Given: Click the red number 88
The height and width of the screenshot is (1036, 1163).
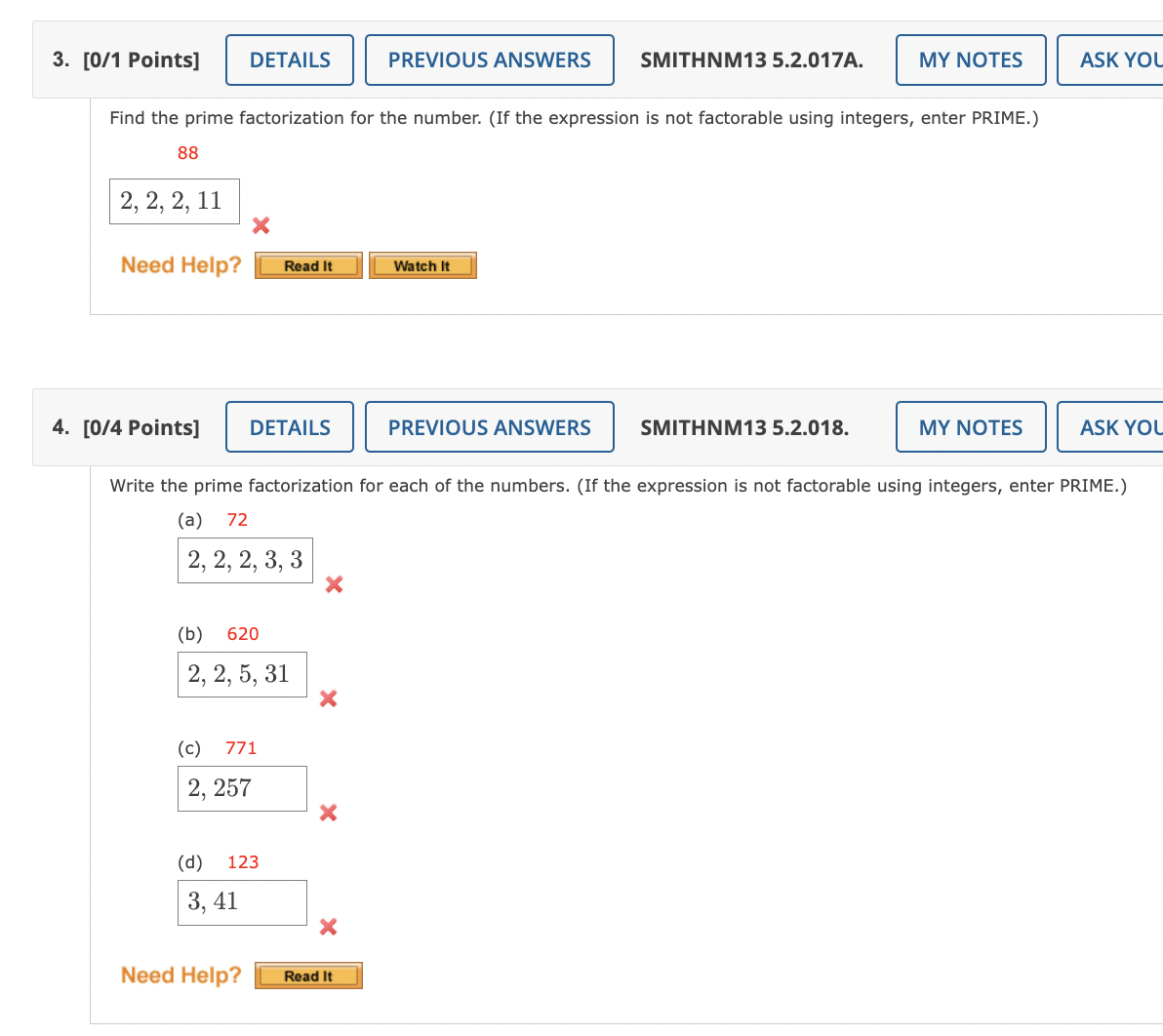Looking at the screenshot, I should pos(187,153).
